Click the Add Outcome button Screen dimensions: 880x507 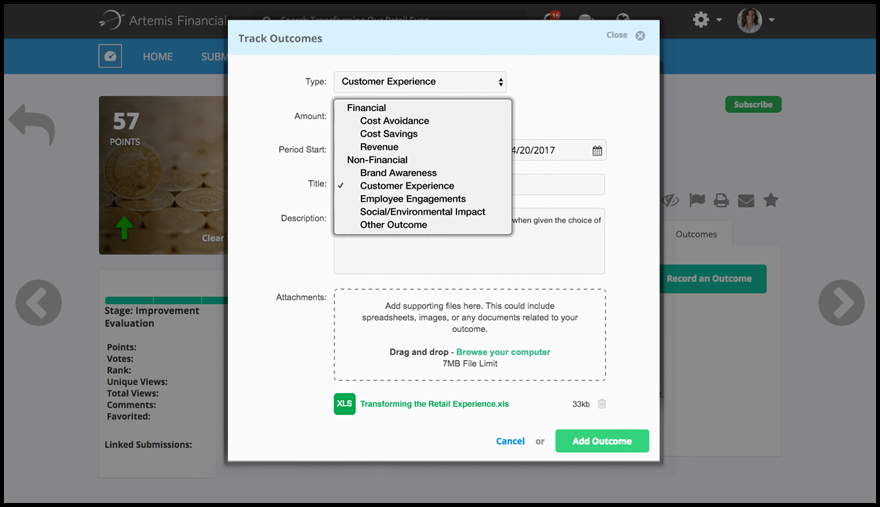point(602,441)
